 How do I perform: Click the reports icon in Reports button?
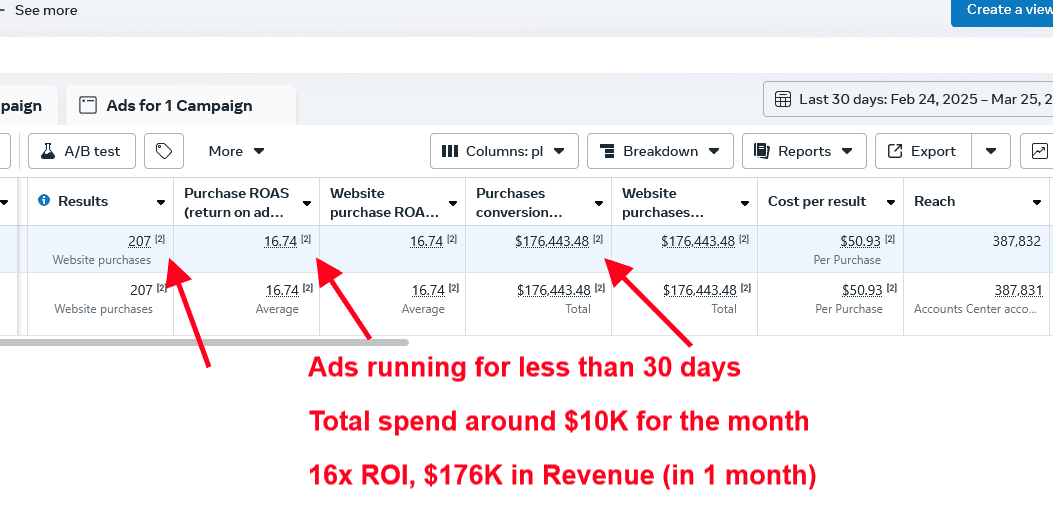(761, 151)
